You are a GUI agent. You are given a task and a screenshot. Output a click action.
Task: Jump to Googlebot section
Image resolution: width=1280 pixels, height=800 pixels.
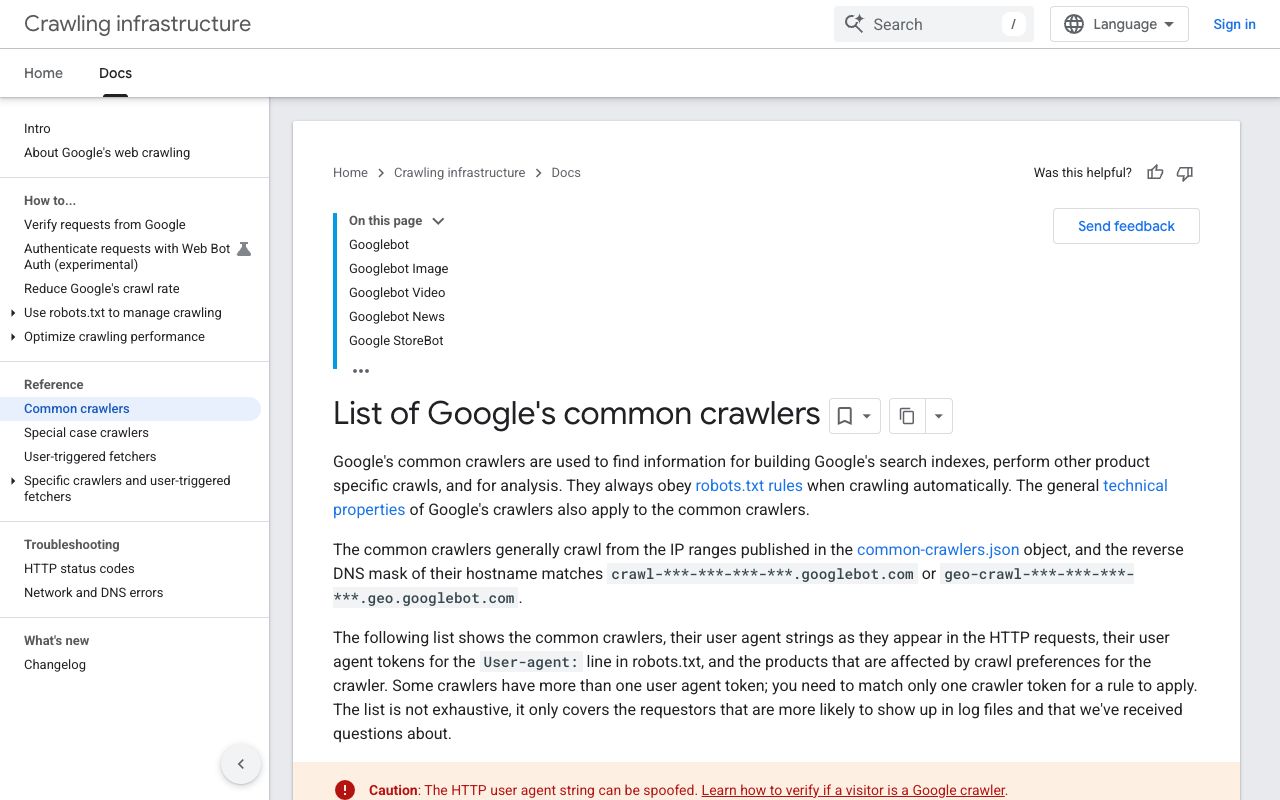(379, 245)
